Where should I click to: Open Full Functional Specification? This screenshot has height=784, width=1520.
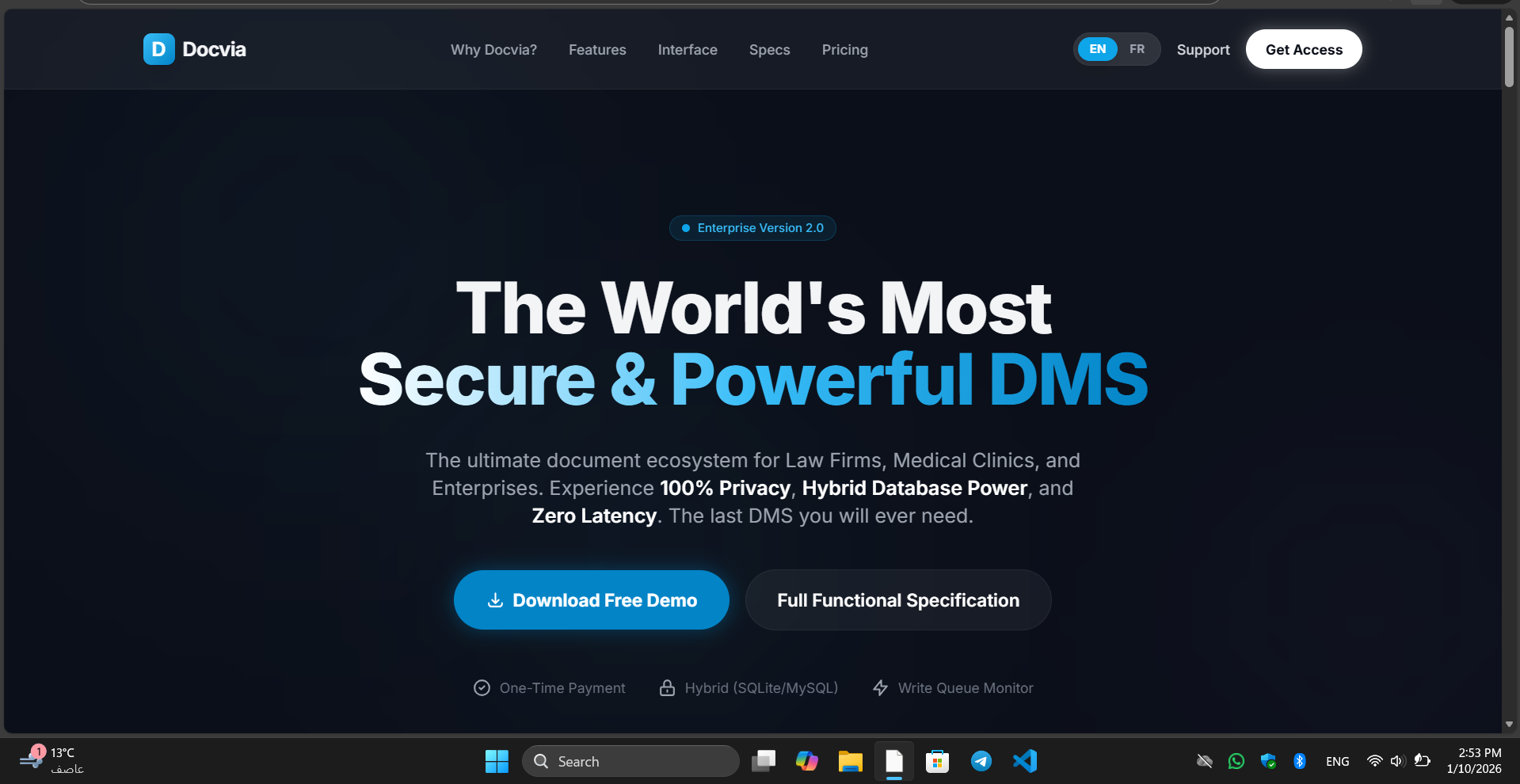[898, 600]
